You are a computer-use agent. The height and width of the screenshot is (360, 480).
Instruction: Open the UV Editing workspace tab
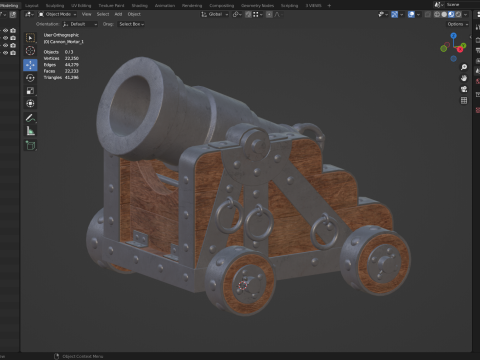pos(81,5)
